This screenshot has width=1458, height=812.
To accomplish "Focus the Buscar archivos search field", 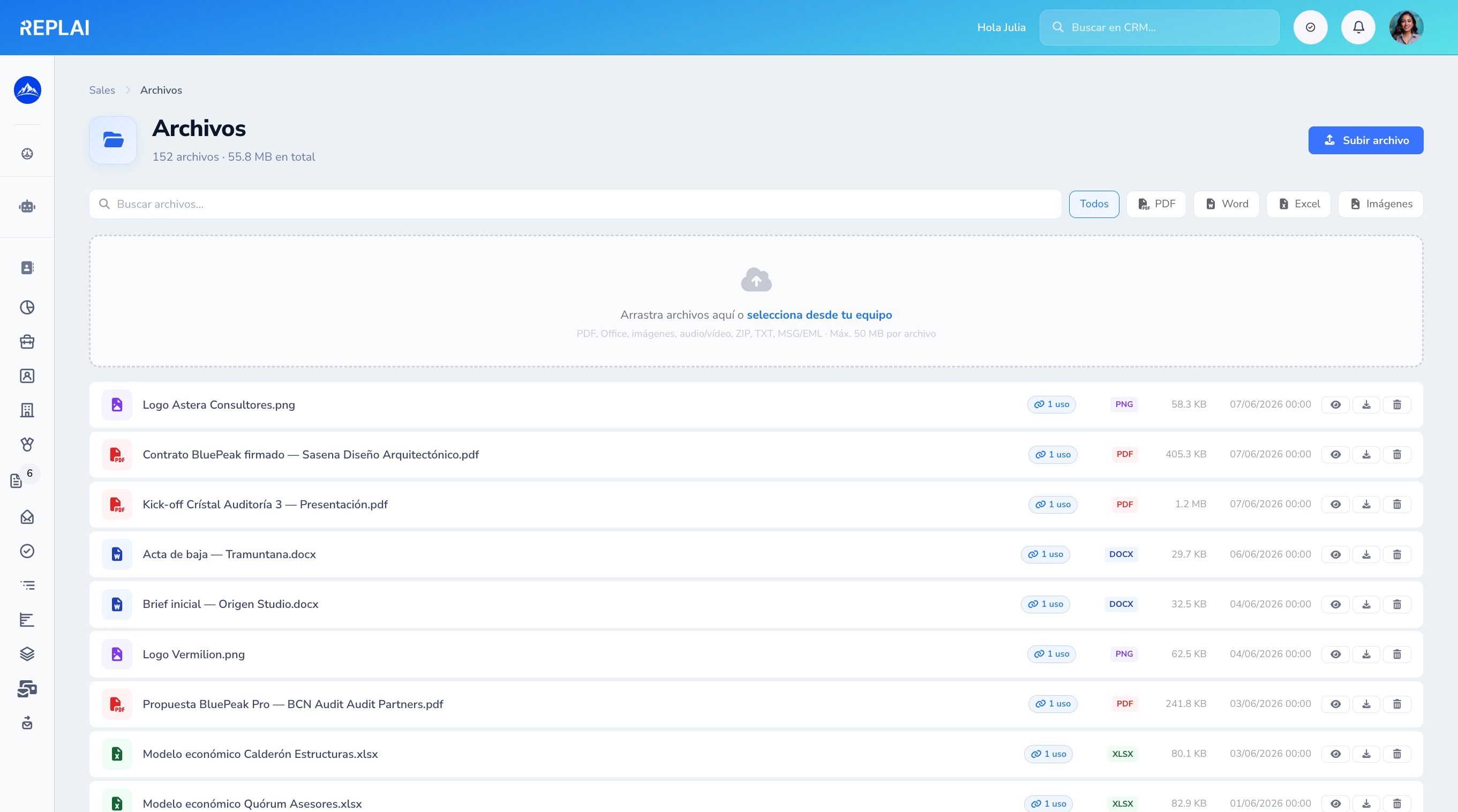I will [x=575, y=204].
